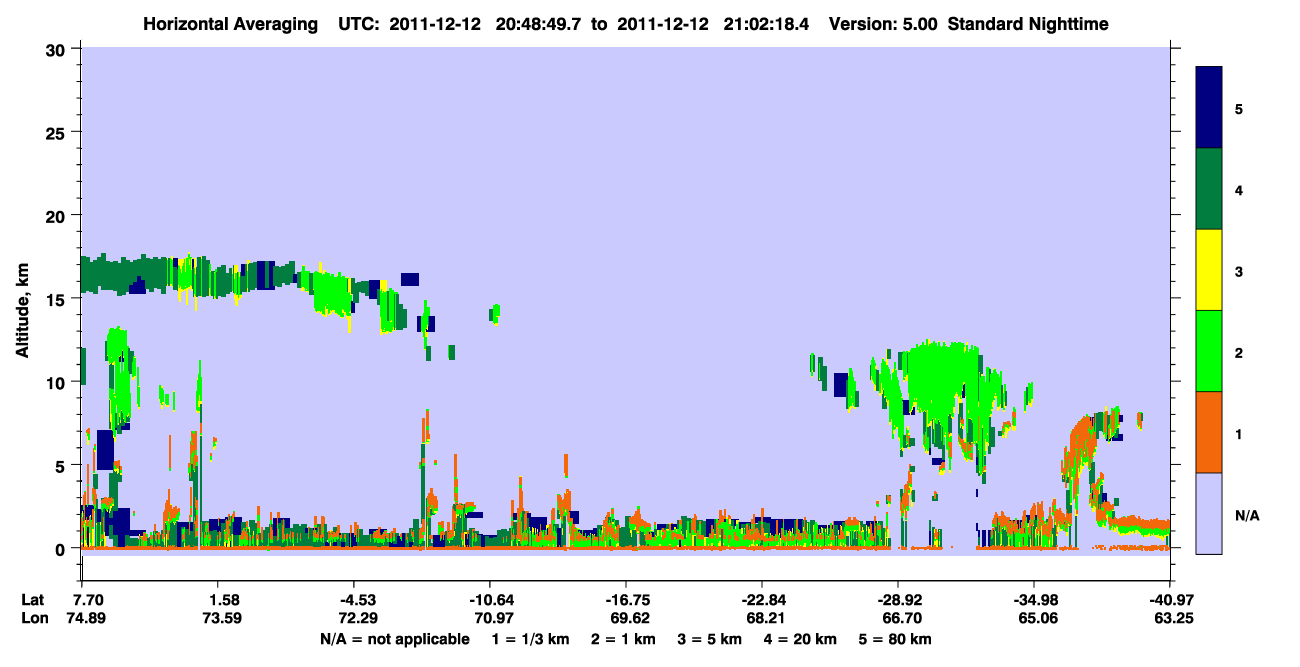Viewport: 1300px width, 667px height.
Task: Click the 'Lon' row label
Action: tap(33, 618)
